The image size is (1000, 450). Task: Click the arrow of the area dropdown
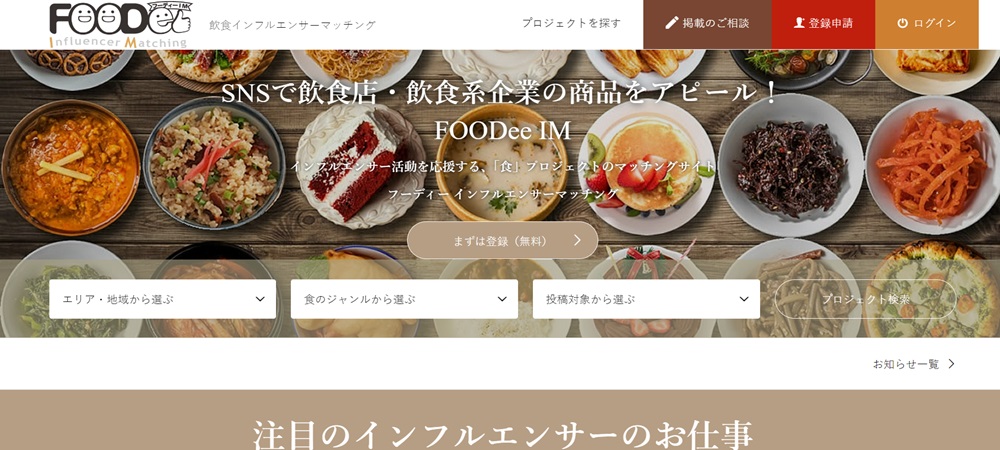[260, 299]
